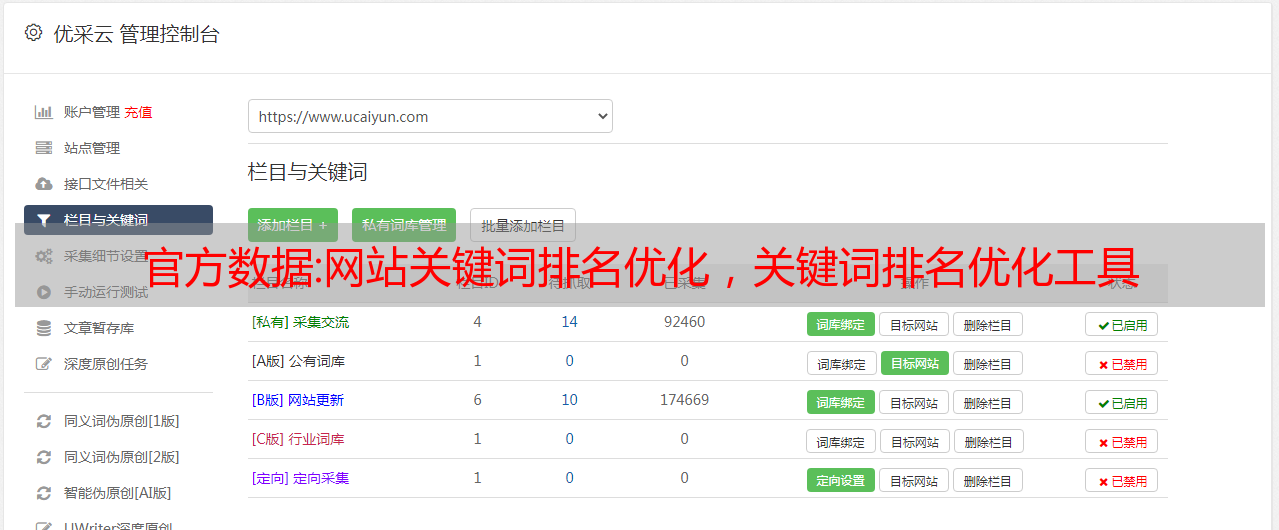Screen dimensions: 1279x530
Task: Click 目标网站 for 定向采集 row
Action: (914, 480)
